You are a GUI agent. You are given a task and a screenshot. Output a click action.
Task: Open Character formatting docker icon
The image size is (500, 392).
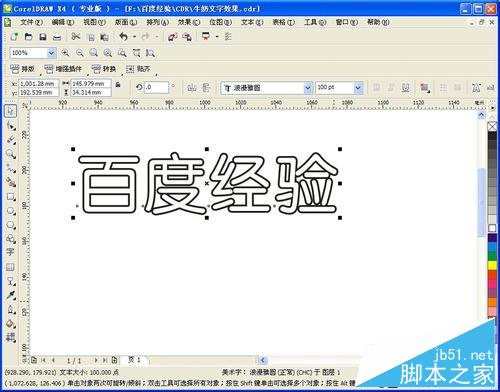pos(476,88)
